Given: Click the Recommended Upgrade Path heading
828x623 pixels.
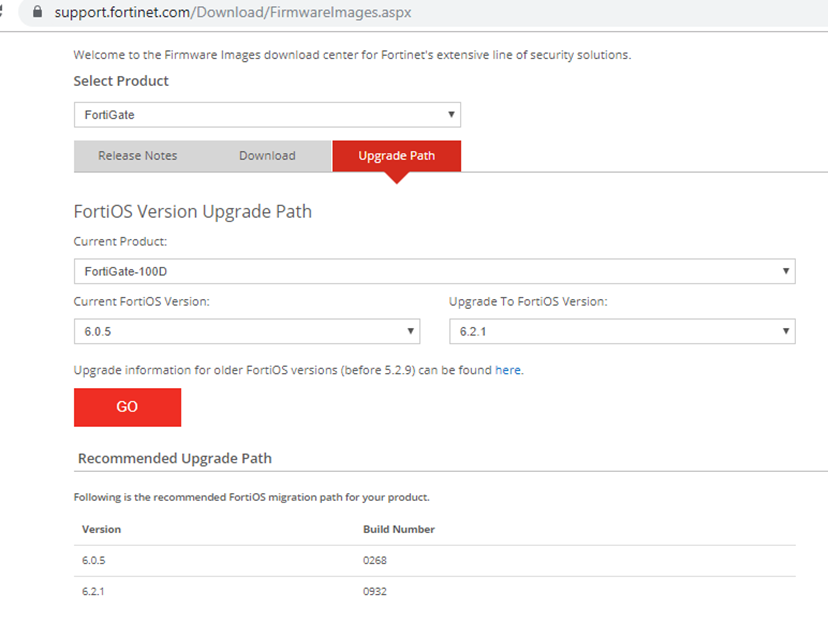Looking at the screenshot, I should pos(174,458).
